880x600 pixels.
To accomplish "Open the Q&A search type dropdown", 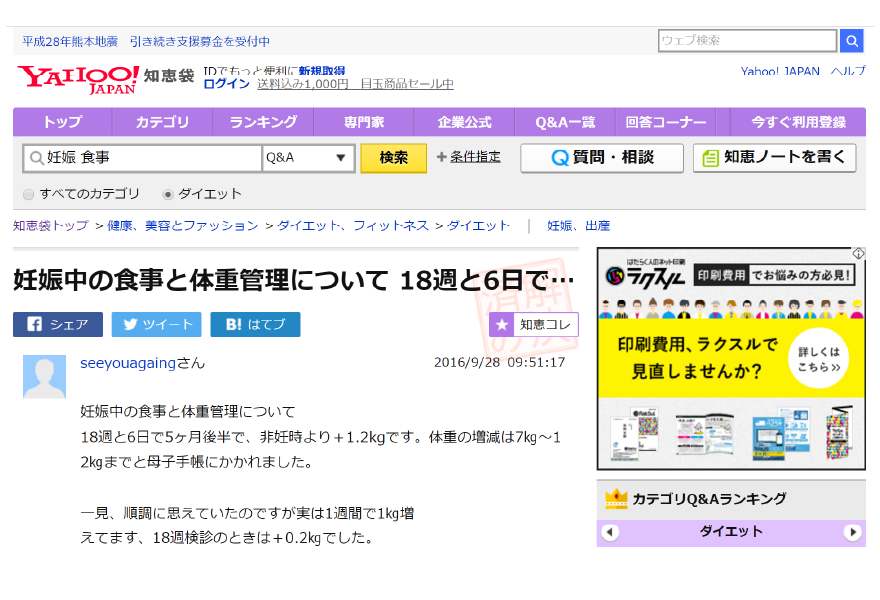I will click(309, 158).
